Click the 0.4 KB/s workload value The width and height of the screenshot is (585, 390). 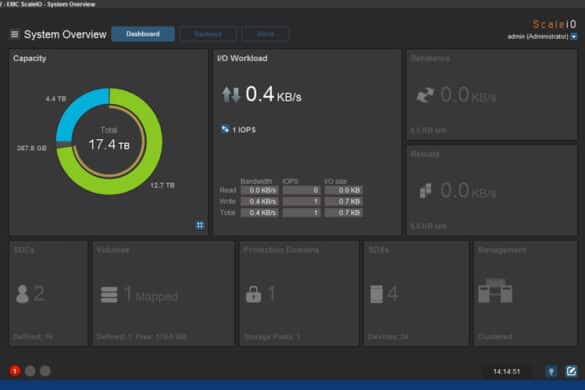point(273,94)
